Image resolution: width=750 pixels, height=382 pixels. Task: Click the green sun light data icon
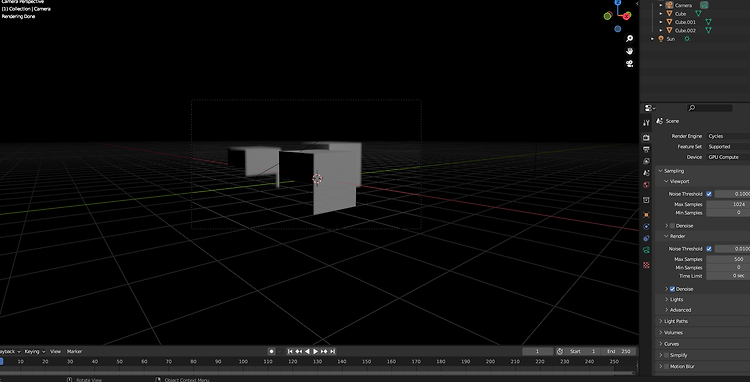click(x=687, y=39)
